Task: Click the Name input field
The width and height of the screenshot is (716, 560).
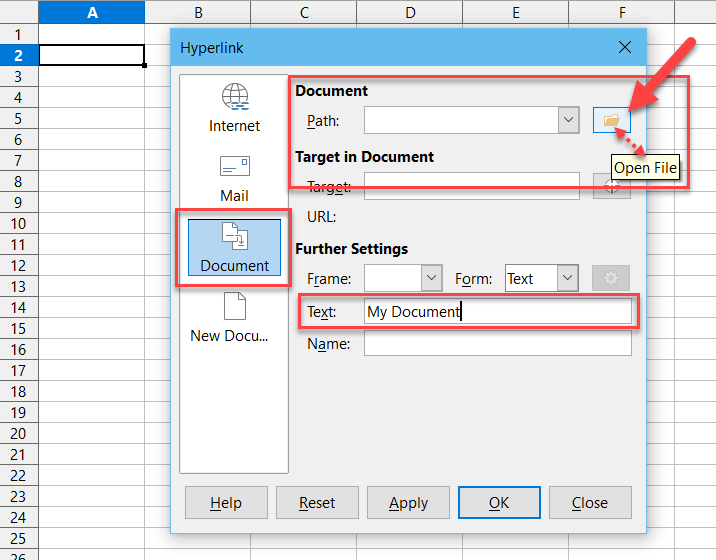Action: point(498,343)
